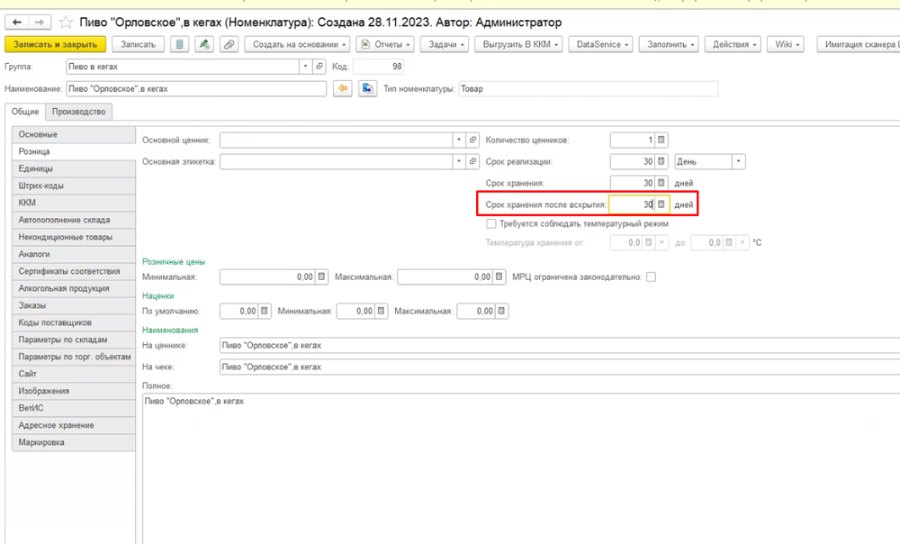
Task: Open calculator for storage temperature to
Action: [x=728, y=243]
